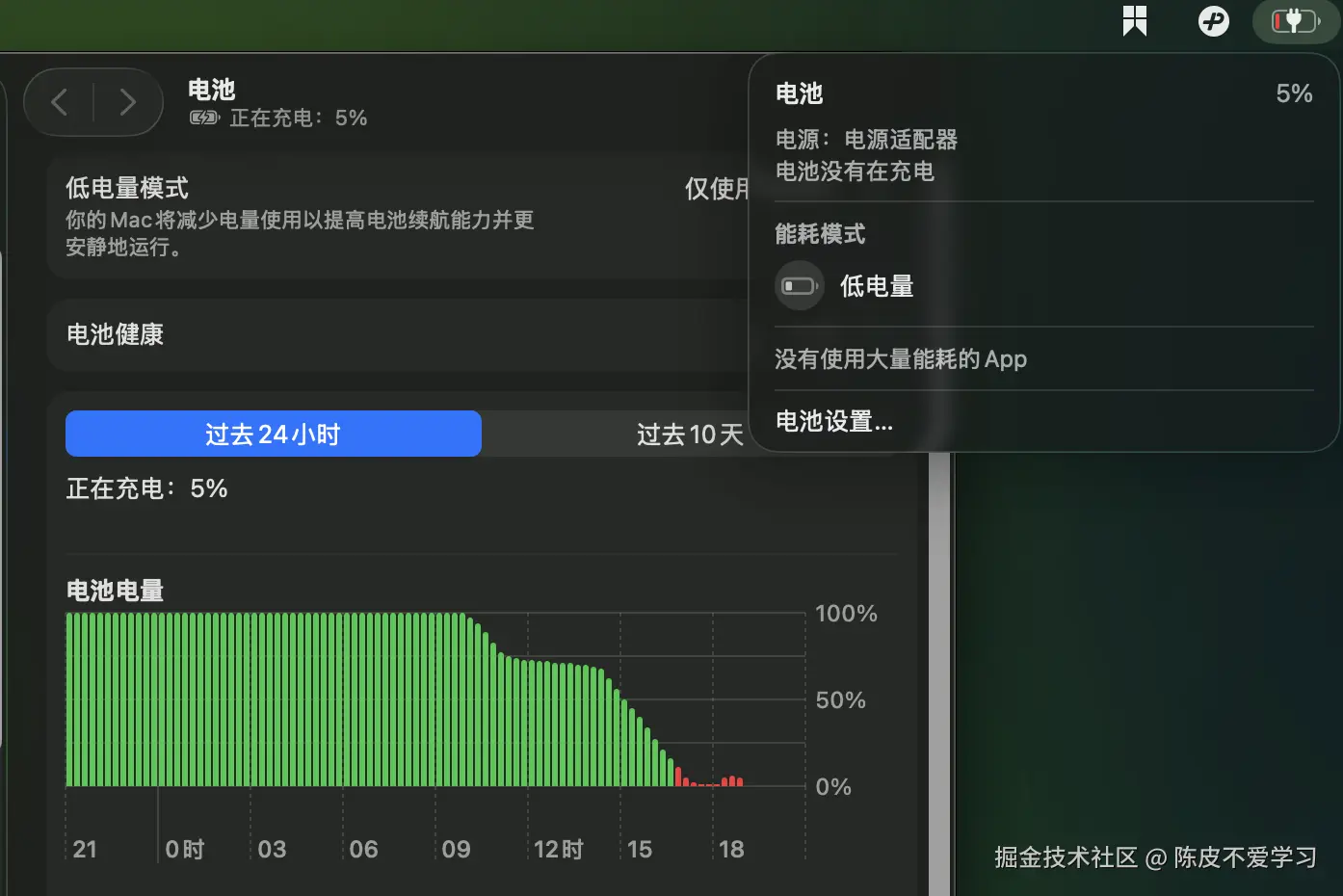Navigate back with the left chevron arrow
Screen dimensions: 1343x896
click(59, 101)
